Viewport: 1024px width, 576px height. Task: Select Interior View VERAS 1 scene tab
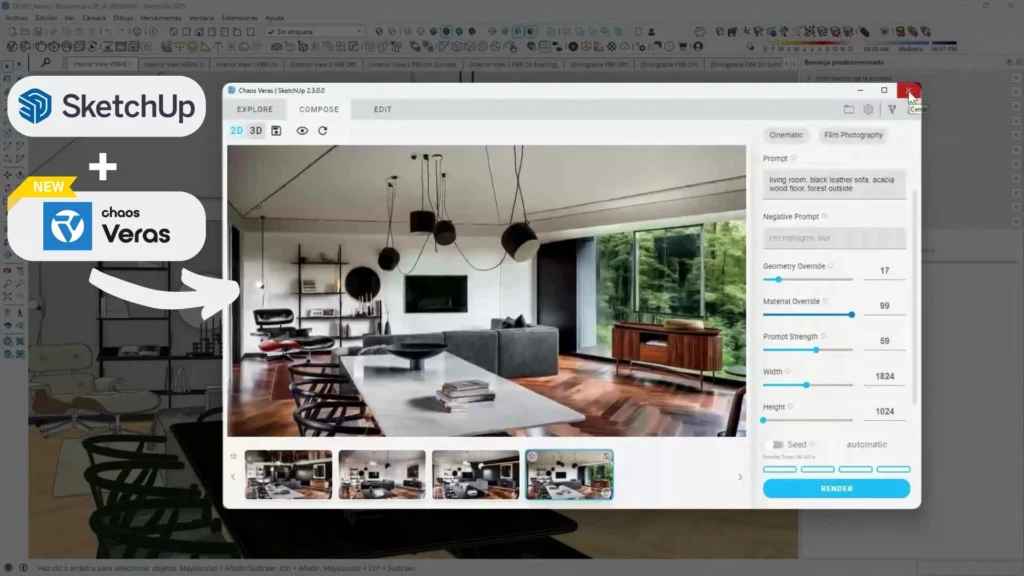click(x=102, y=64)
